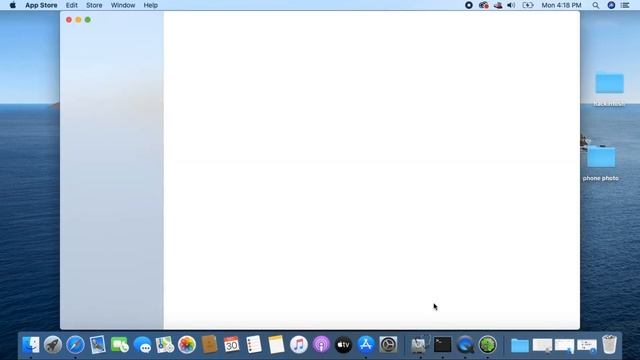Launch Safari from the dock

(76, 345)
